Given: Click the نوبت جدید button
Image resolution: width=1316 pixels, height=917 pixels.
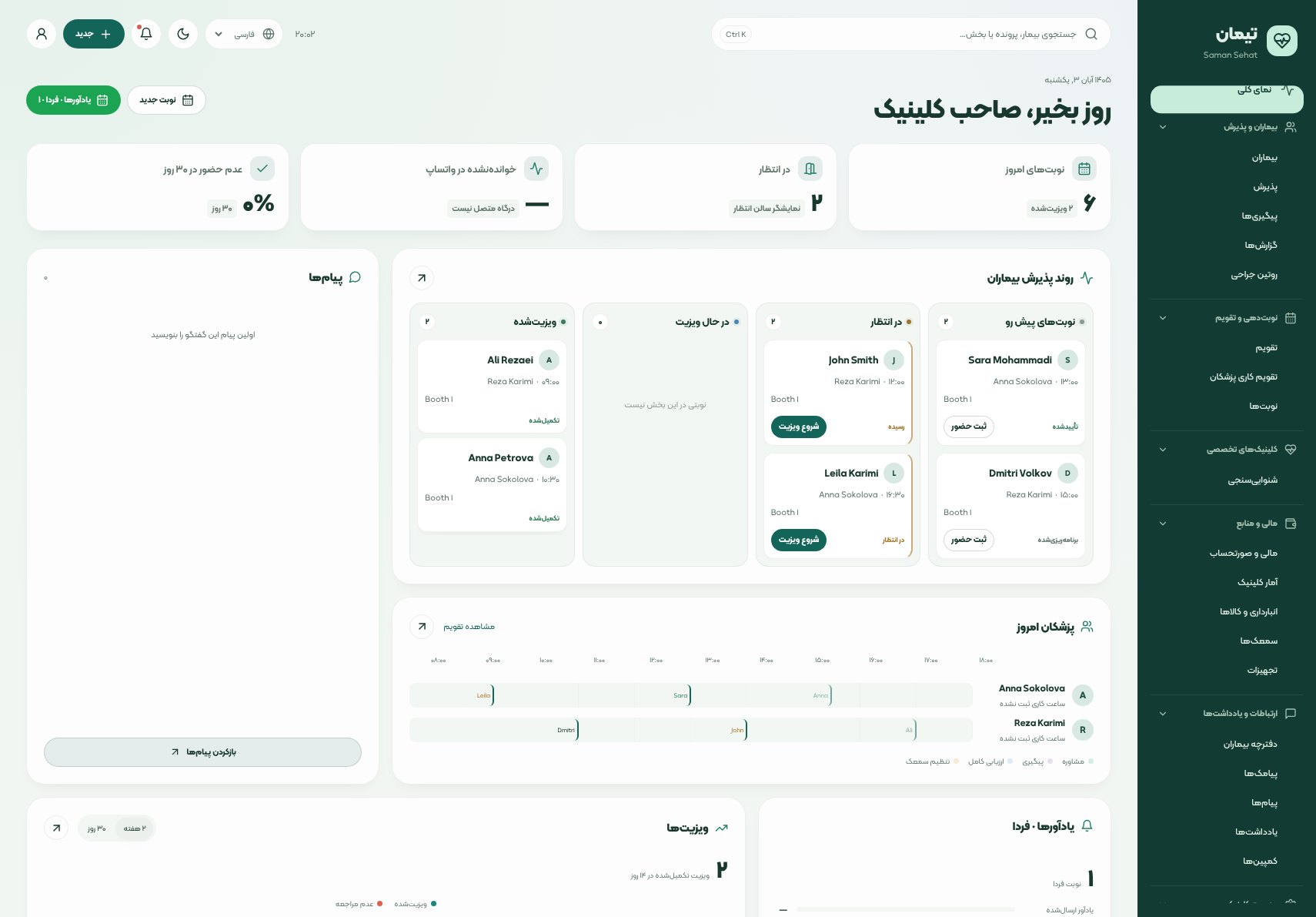Looking at the screenshot, I should (x=166, y=100).
